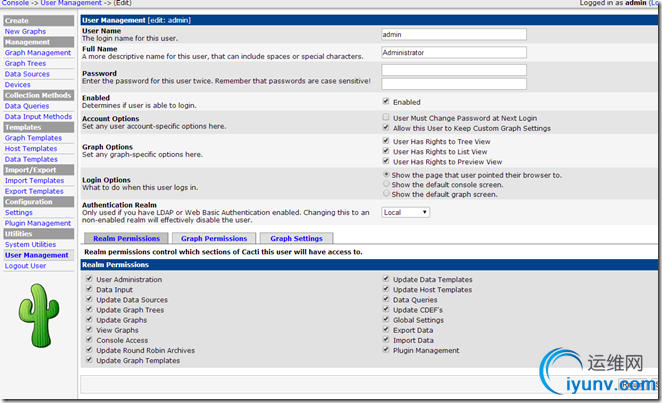Toggle Update Data Templates permission
Viewport: 662px width, 403px height.
[x=385, y=279]
